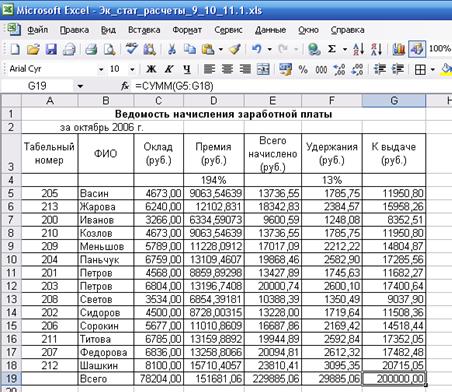Select row 5 header
The image size is (452, 392).
(x=11, y=193)
